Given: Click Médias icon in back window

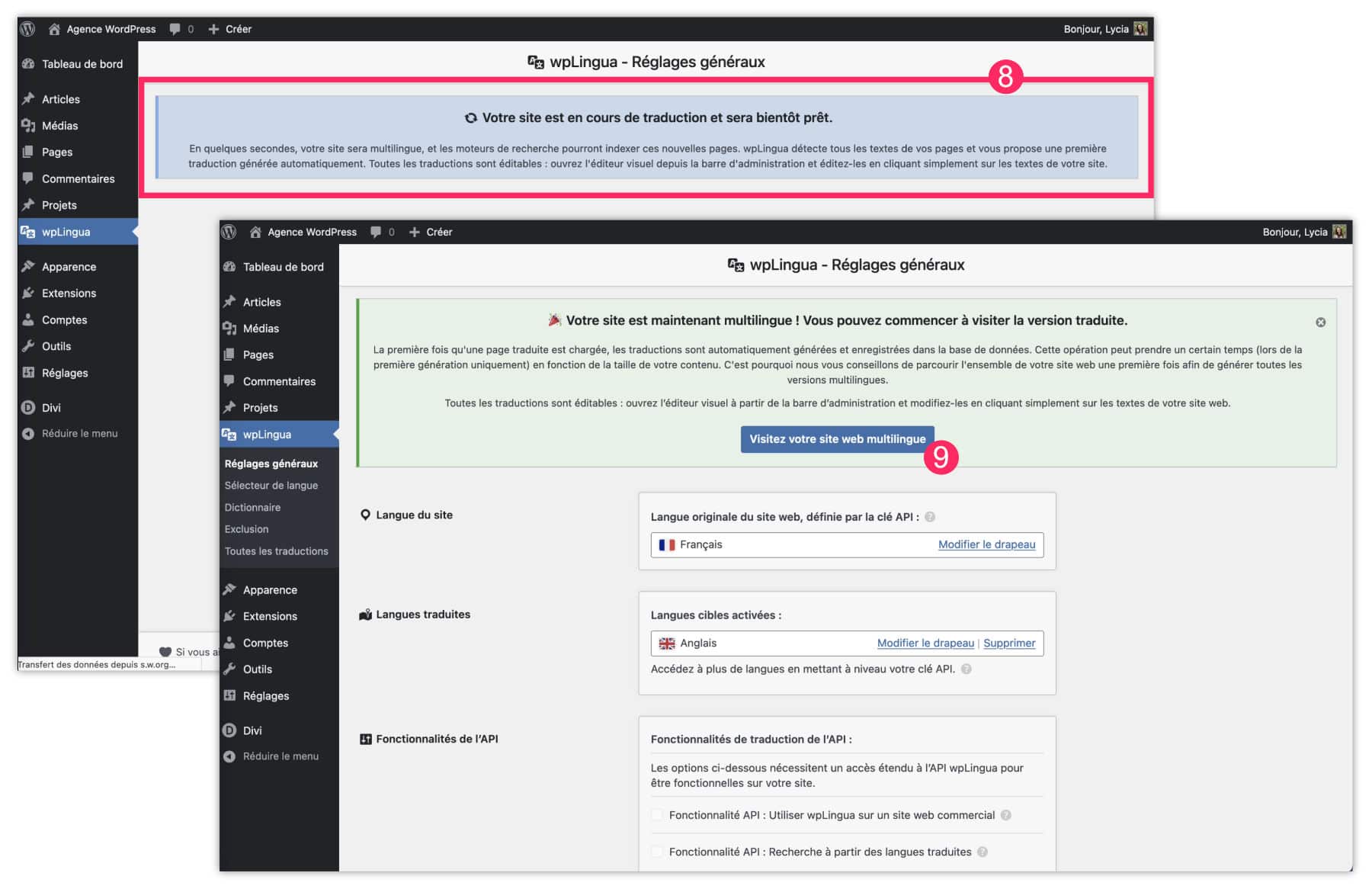Looking at the screenshot, I should [28, 125].
